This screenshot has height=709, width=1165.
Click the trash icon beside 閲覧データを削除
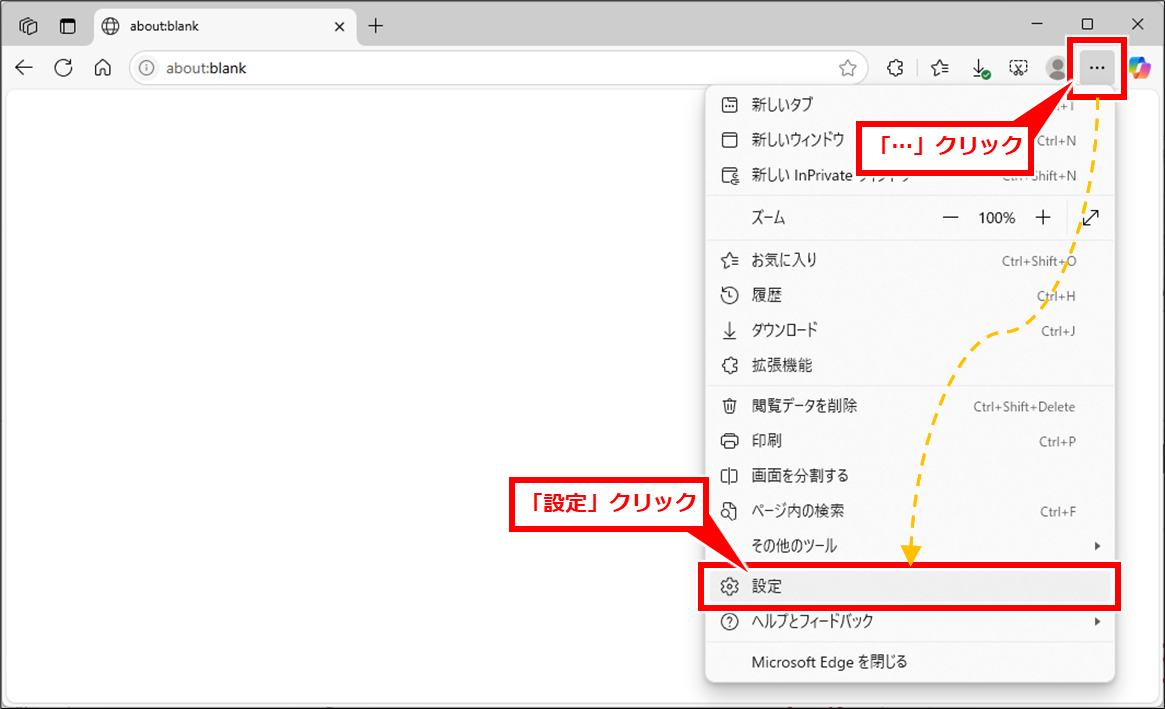(730, 406)
